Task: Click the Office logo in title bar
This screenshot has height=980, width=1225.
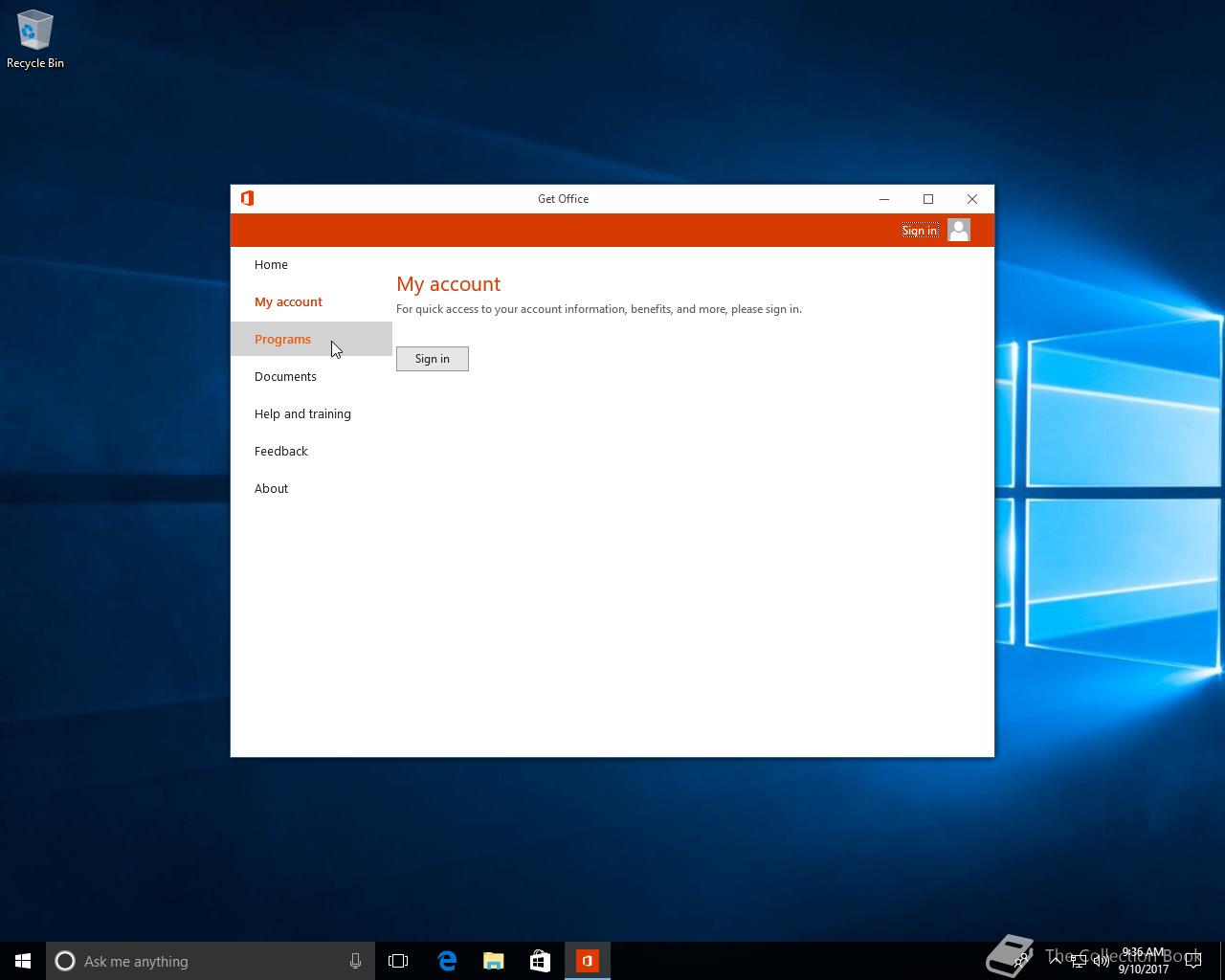Action: (x=247, y=198)
